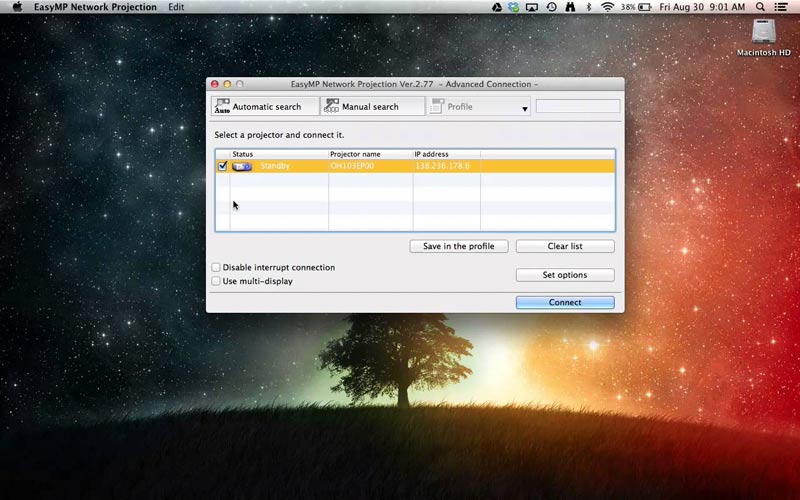Click the IP address column header

446,154
